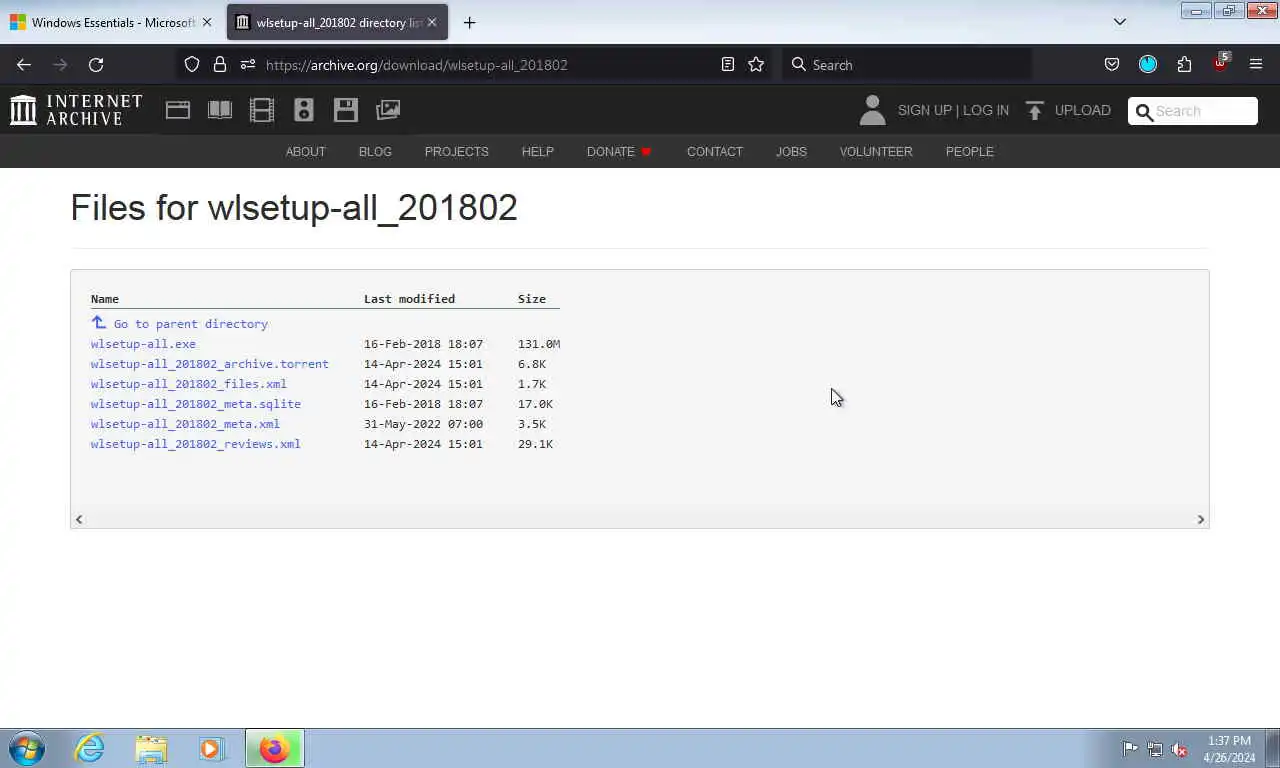This screenshot has width=1280, height=768.
Task: Click LOG IN link
Action: pos(986,110)
